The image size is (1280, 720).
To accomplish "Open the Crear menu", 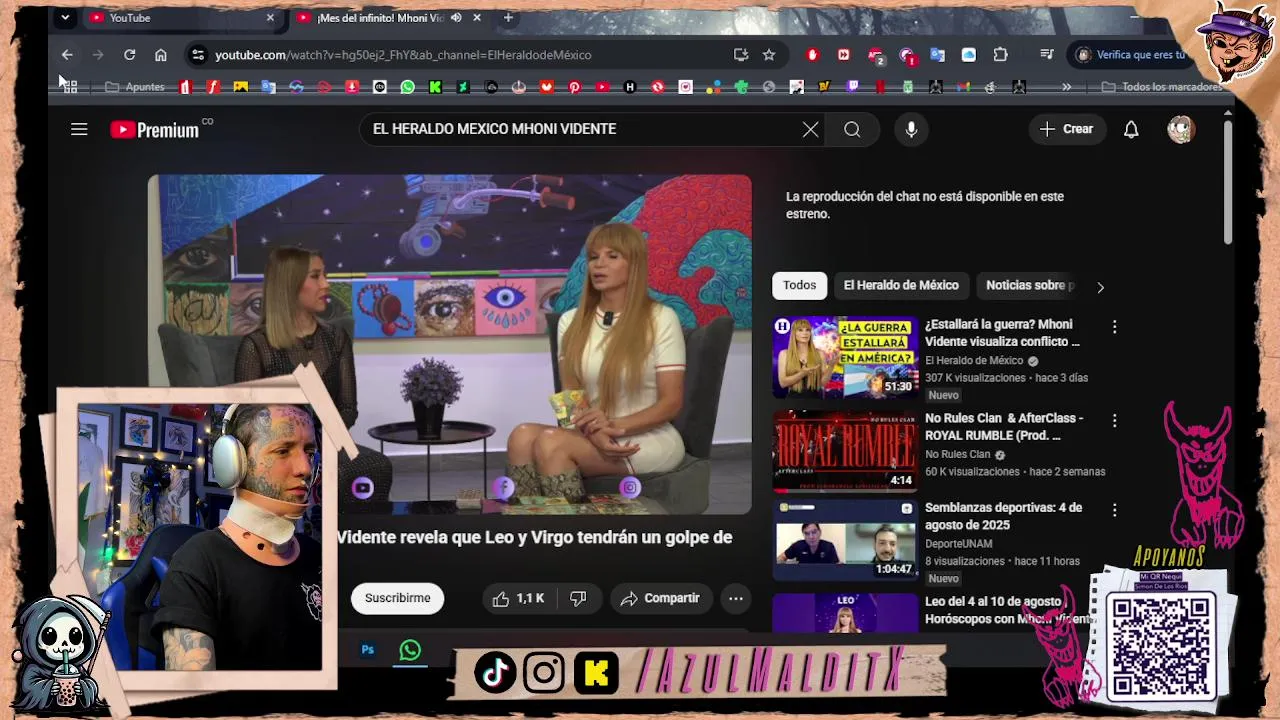I will pyautogui.click(x=1066, y=129).
